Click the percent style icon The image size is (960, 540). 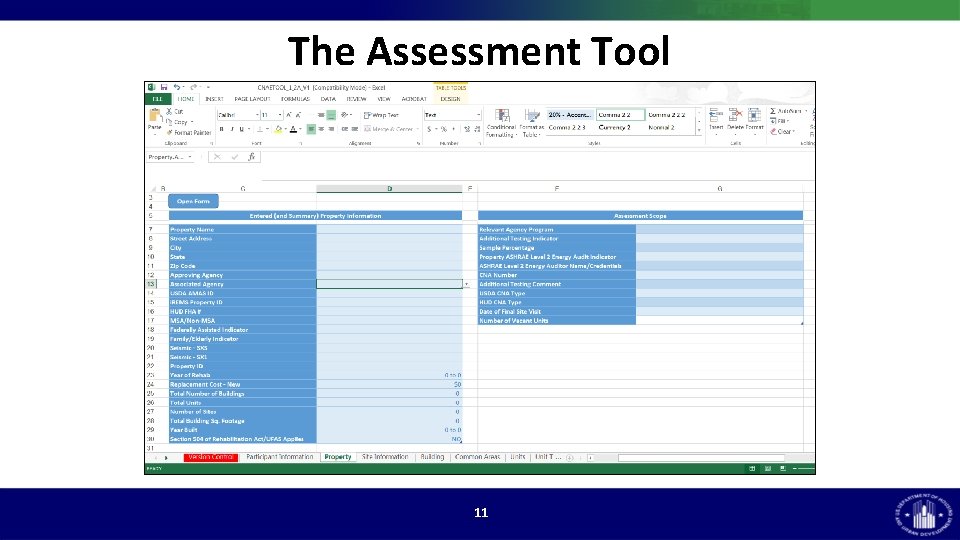coord(444,129)
